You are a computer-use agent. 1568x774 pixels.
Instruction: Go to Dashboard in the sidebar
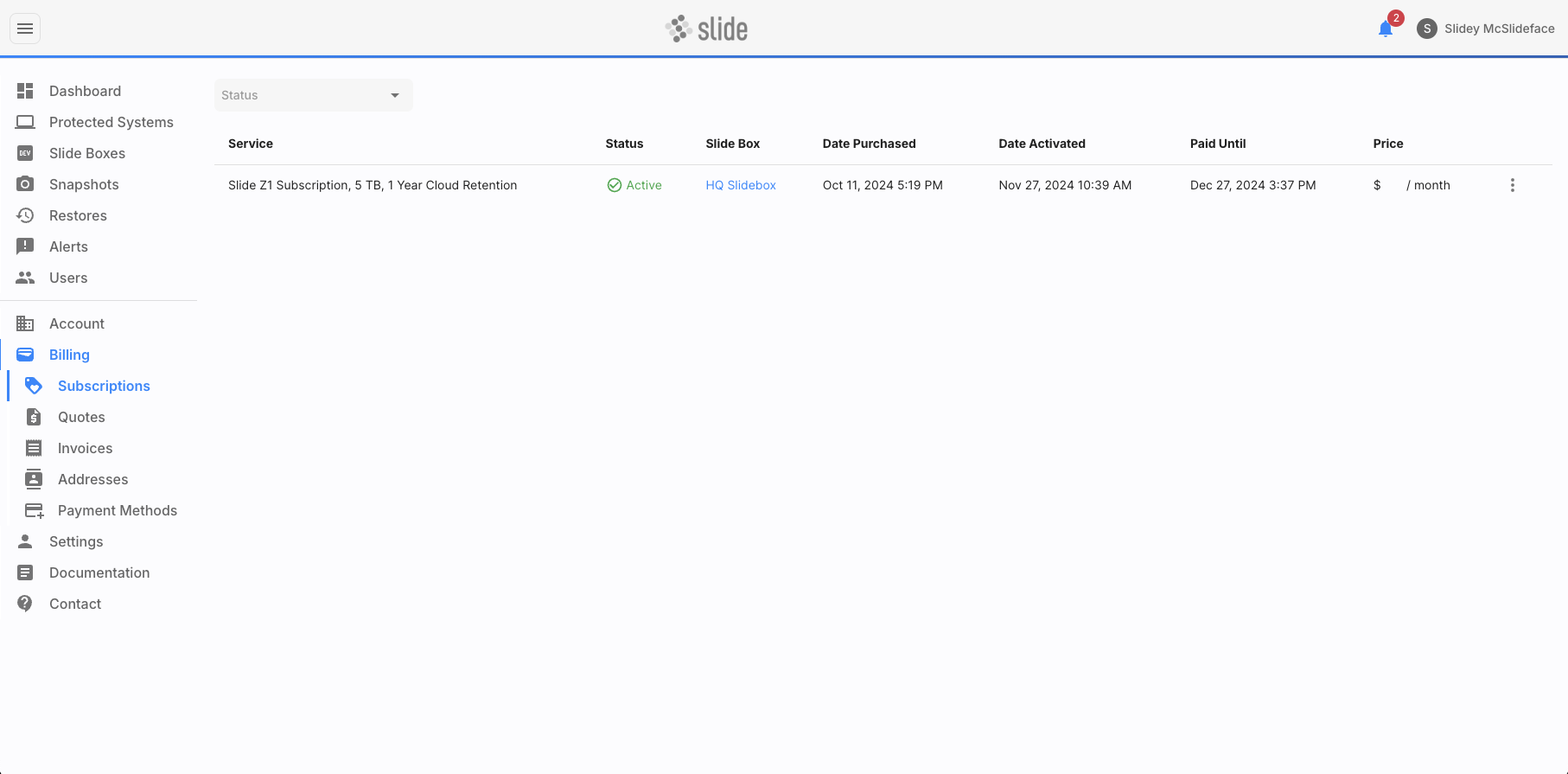point(85,91)
